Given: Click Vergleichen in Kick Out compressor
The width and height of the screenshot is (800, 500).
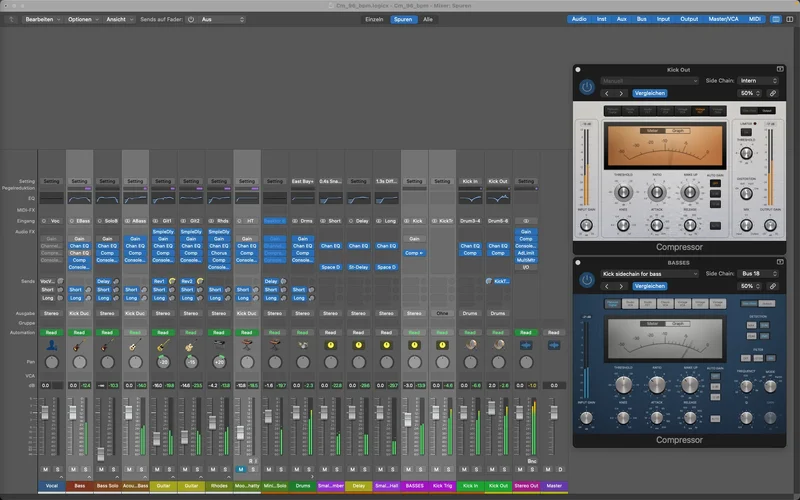Looking at the screenshot, I should pyautogui.click(x=649, y=93).
